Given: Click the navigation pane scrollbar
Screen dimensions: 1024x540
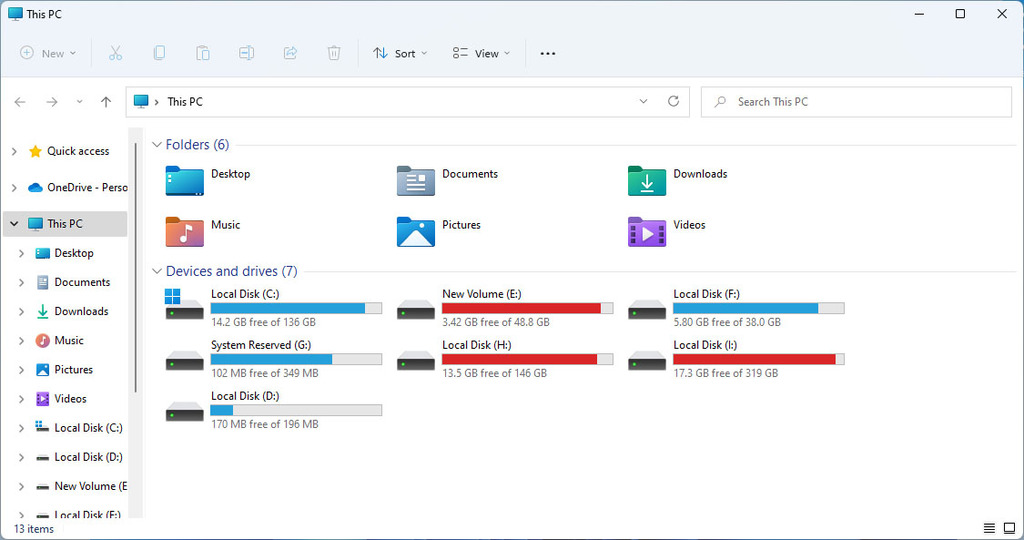Looking at the screenshot, I should [135, 266].
